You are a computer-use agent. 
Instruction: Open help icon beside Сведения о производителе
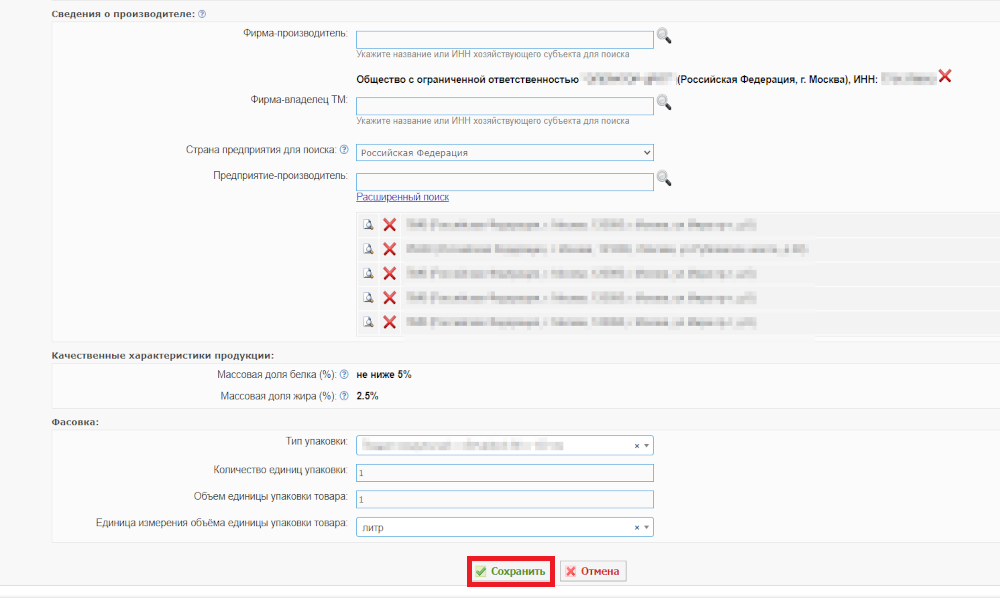click(x=202, y=14)
